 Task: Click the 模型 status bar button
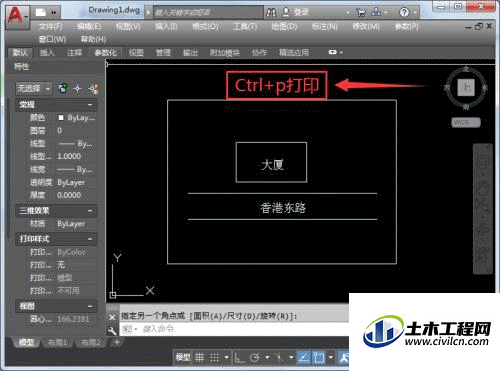click(183, 358)
